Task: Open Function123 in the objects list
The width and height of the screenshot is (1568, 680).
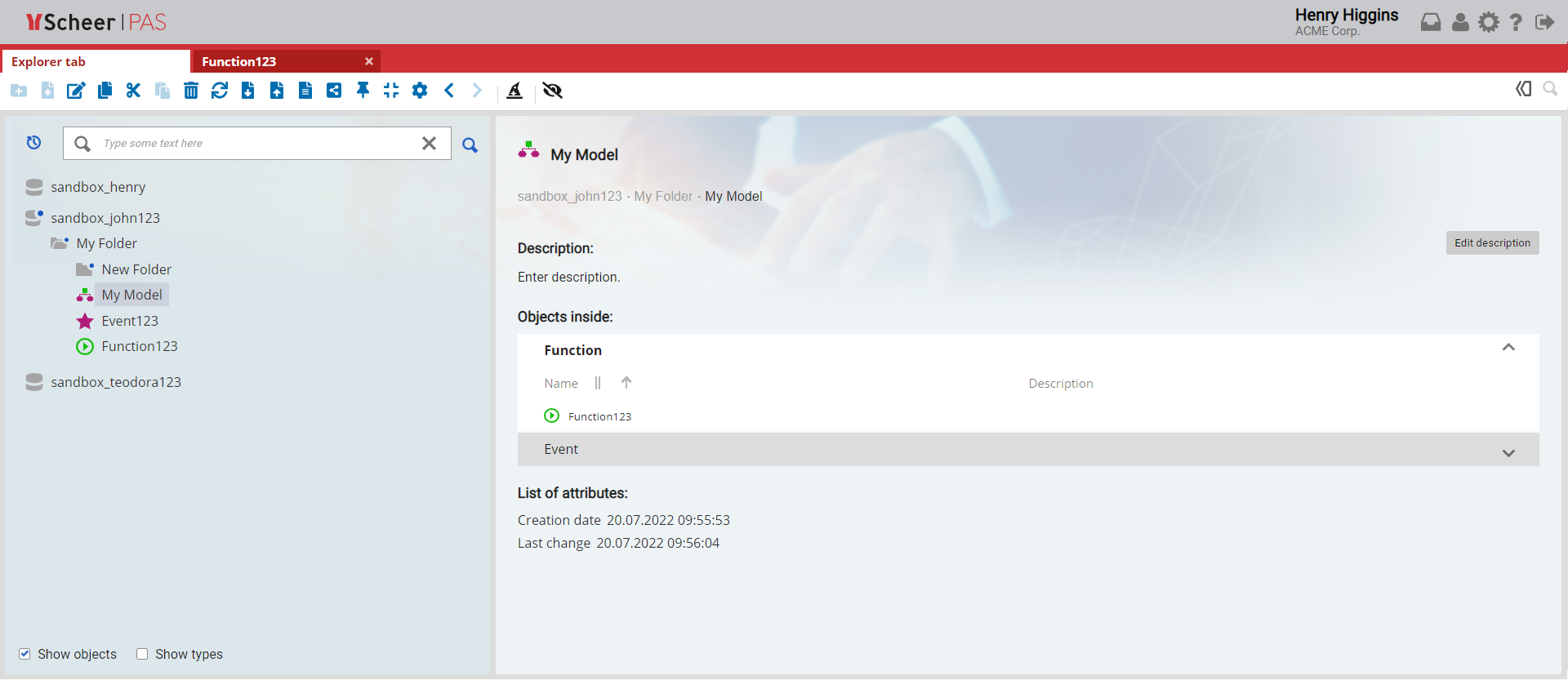Action: (599, 416)
